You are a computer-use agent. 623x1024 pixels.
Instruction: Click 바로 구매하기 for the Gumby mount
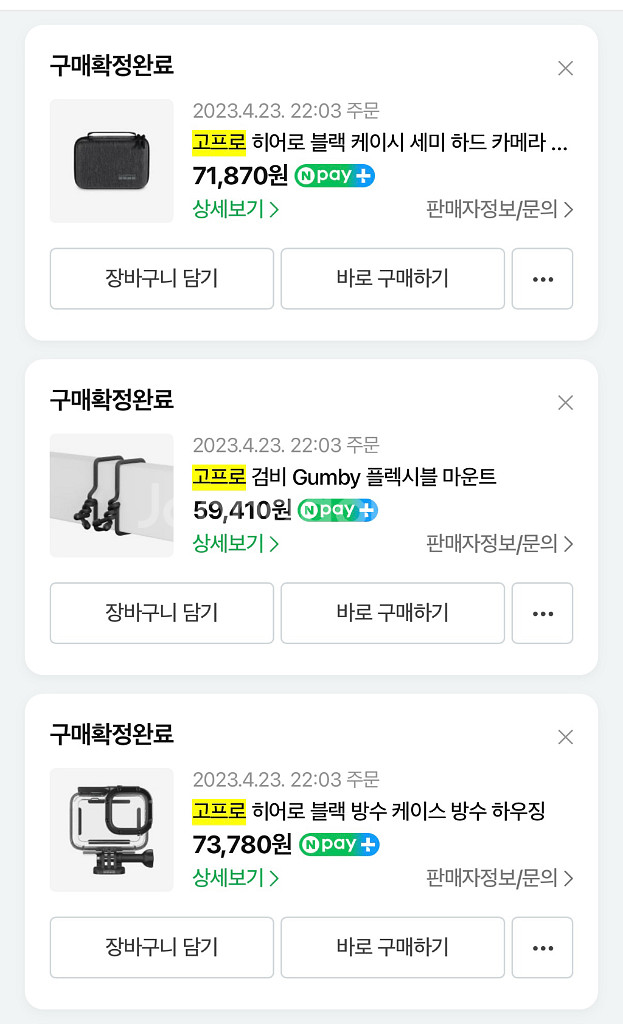click(392, 613)
